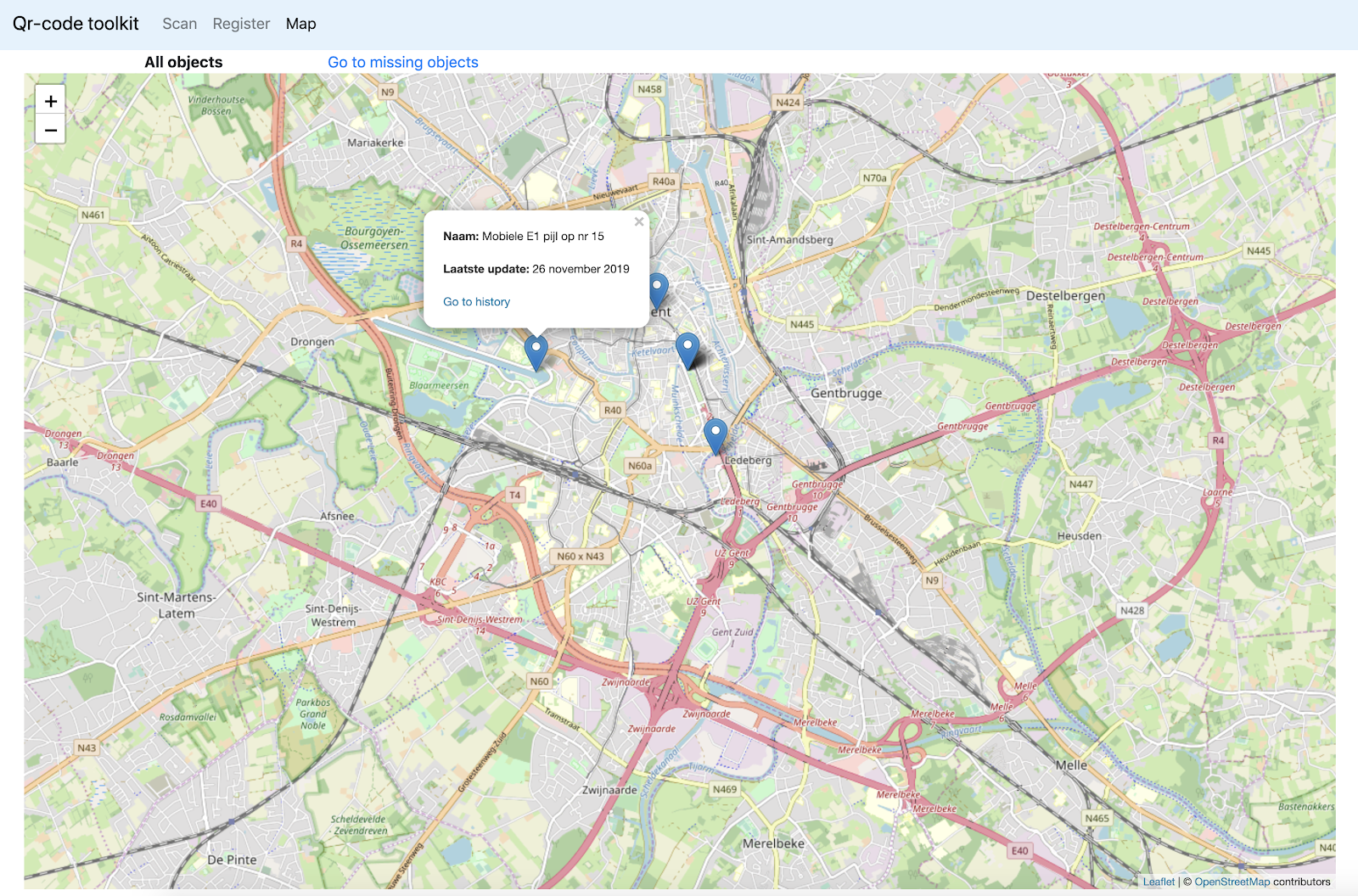Click the N70a road shield on the map
Viewport: 1358px width, 896px height.
[874, 178]
